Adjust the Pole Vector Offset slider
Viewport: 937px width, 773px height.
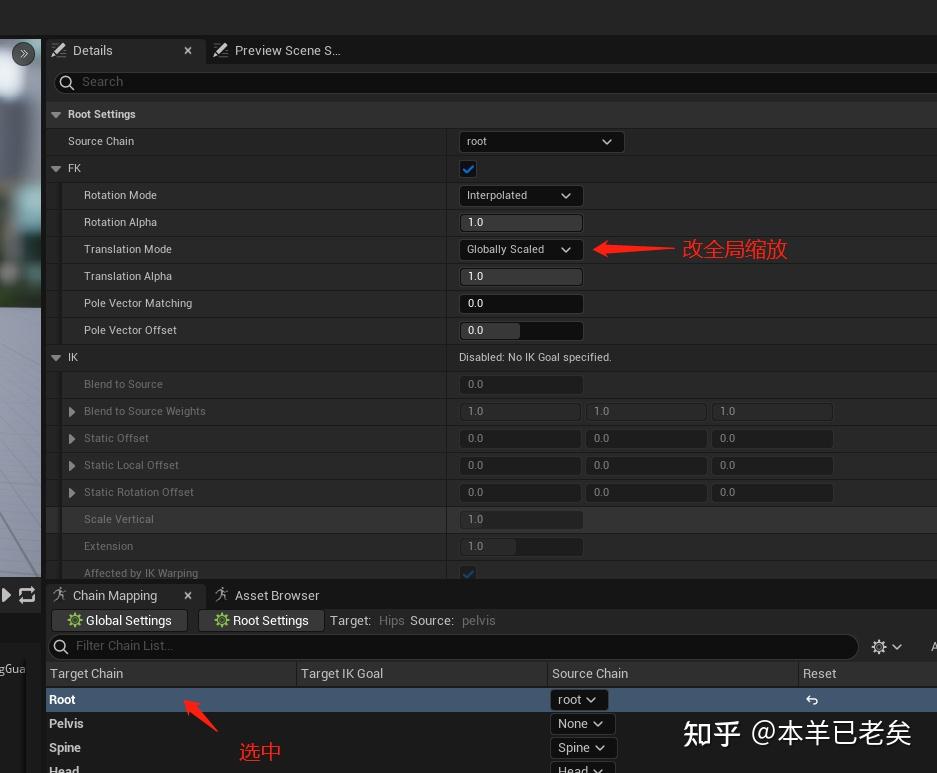[x=520, y=330]
